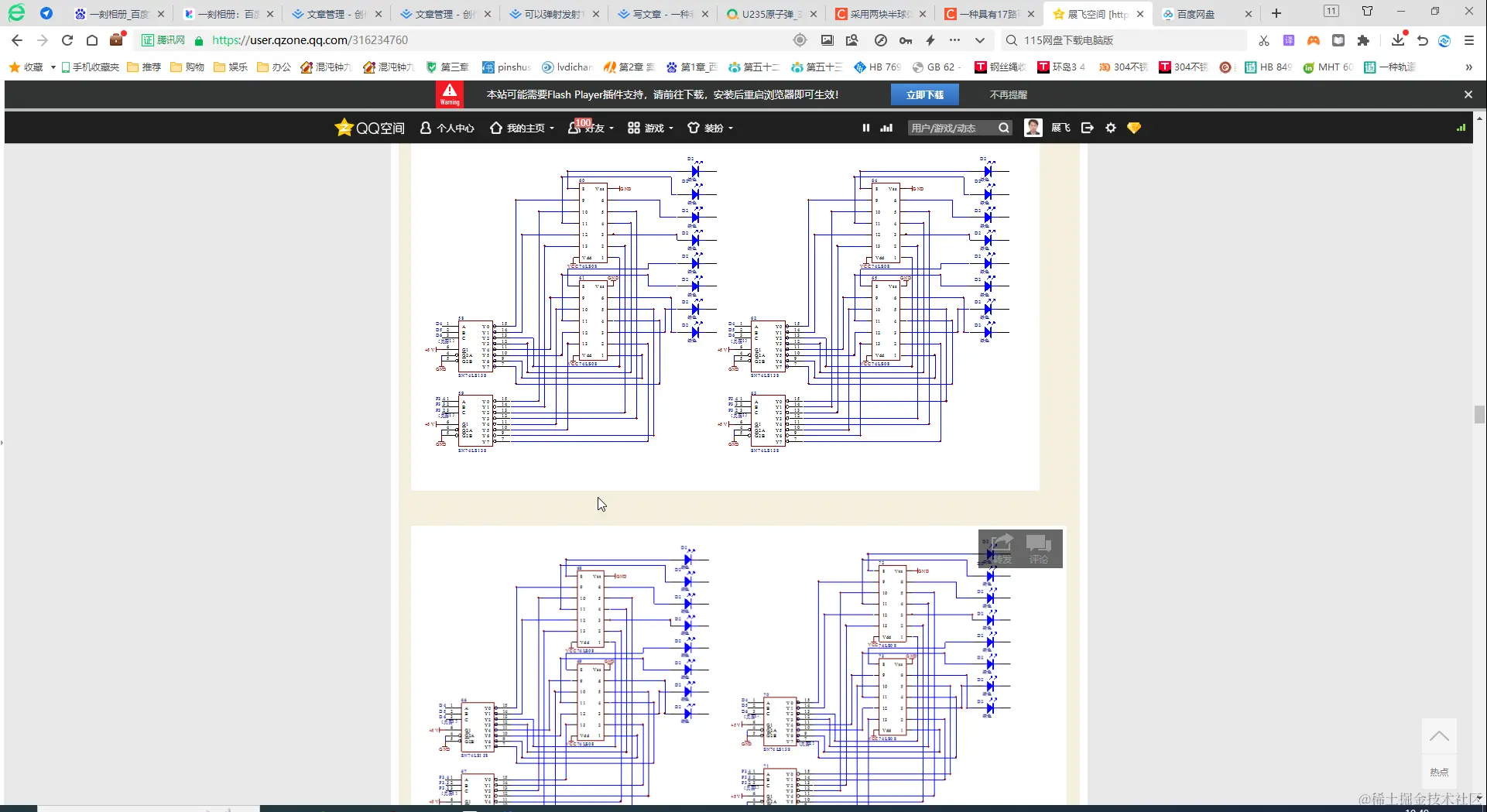The width and height of the screenshot is (1487, 812).
Task: Click the comment icon on image
Action: (x=1039, y=548)
